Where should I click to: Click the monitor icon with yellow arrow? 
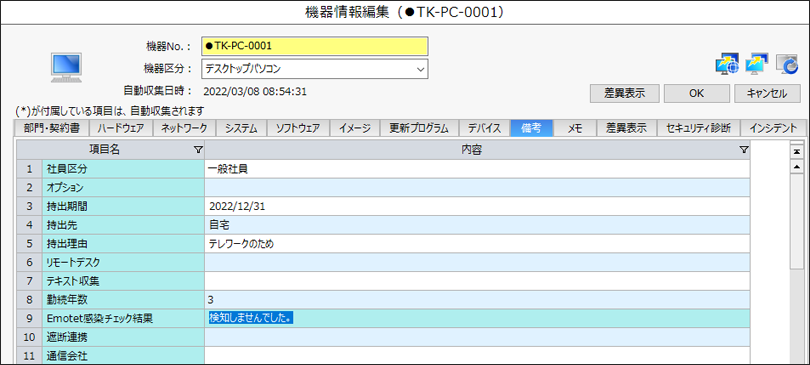(757, 64)
